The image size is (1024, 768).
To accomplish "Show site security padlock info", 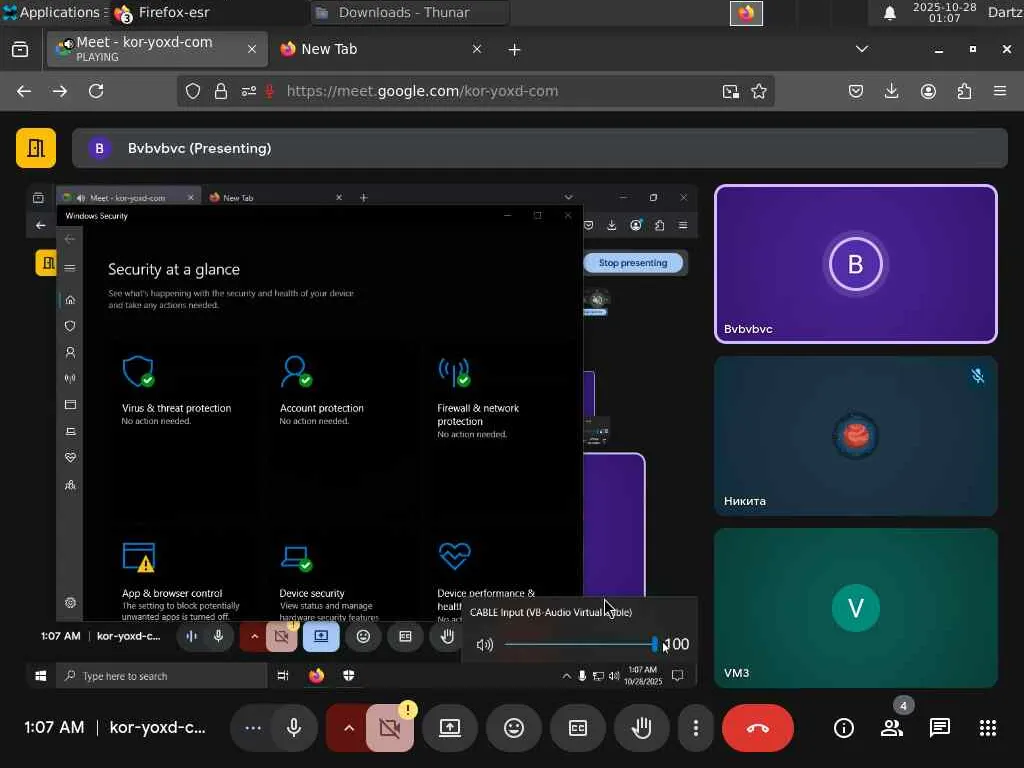I will click(221, 91).
